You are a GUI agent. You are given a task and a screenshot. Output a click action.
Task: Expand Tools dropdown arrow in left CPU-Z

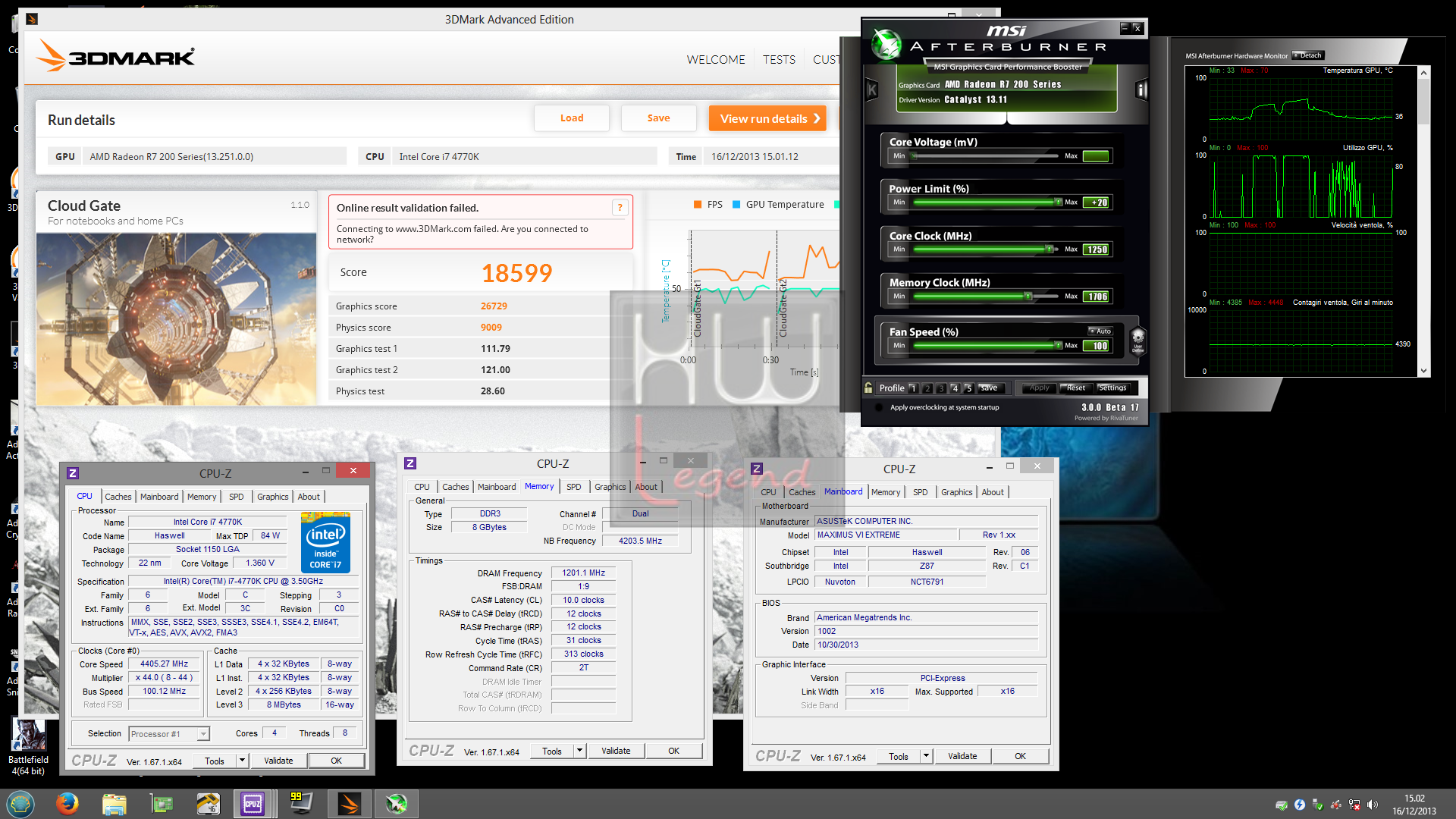[x=242, y=761]
